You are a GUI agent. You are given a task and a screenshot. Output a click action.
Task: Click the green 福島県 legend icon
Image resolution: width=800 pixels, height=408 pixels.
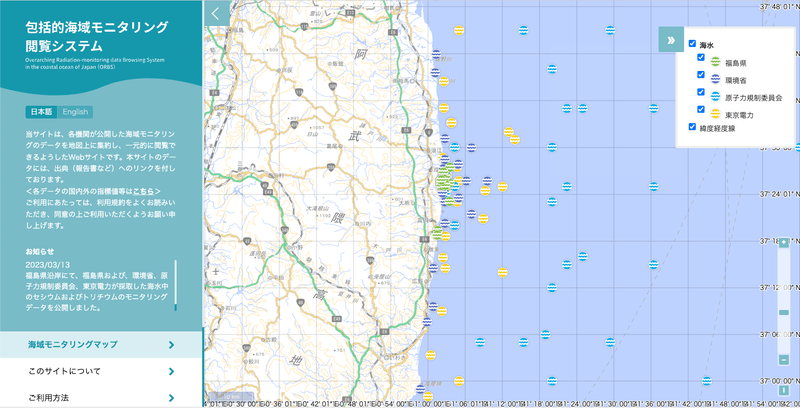(715, 62)
